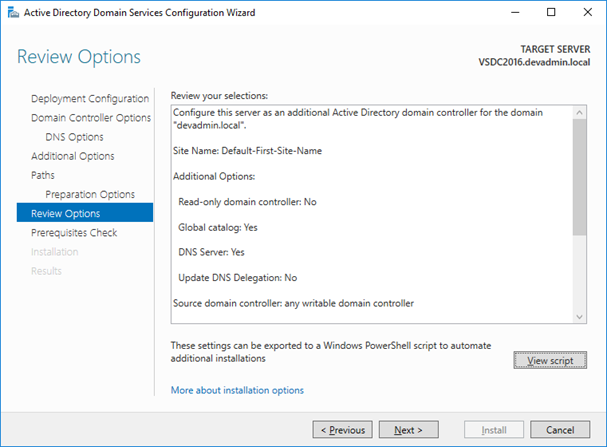This screenshot has height=447, width=607.
Task: Cancel the configuration wizard
Action: tap(560, 430)
